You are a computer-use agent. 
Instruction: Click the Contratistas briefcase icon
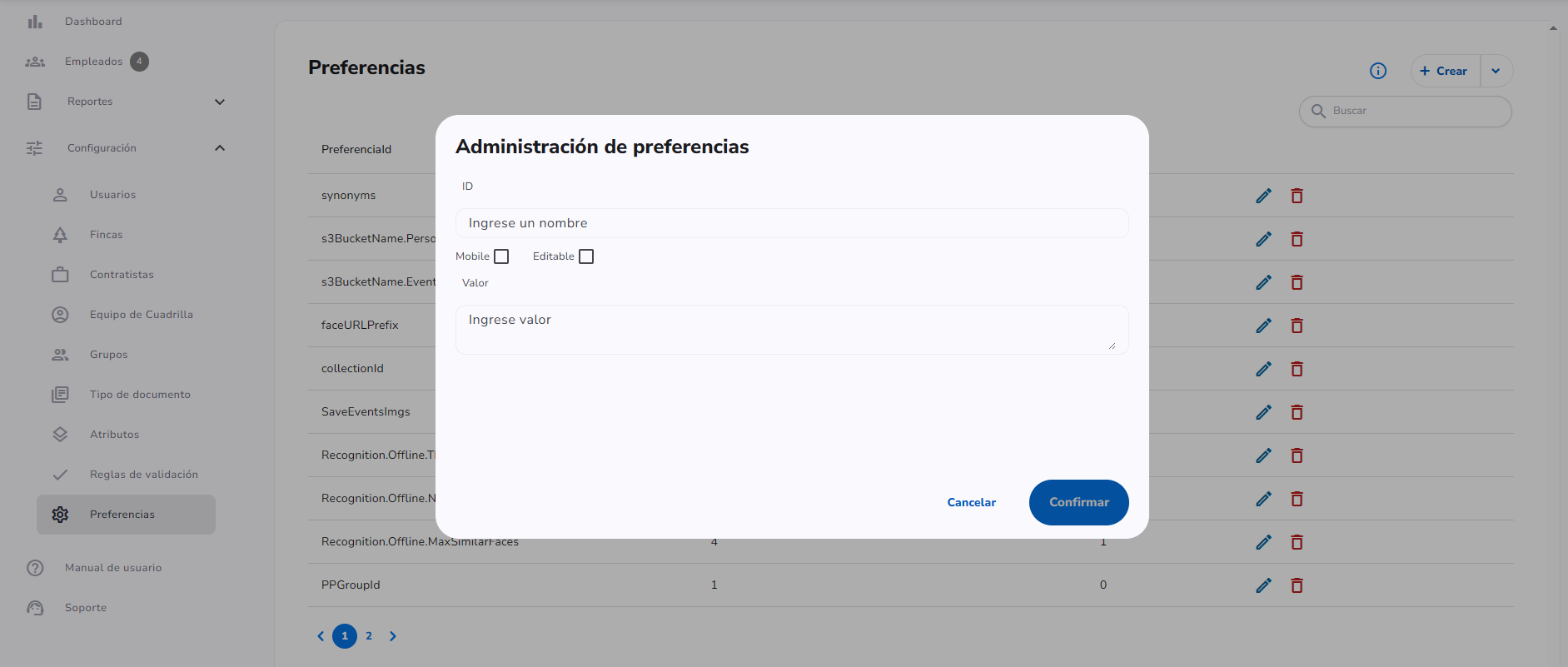(60, 275)
